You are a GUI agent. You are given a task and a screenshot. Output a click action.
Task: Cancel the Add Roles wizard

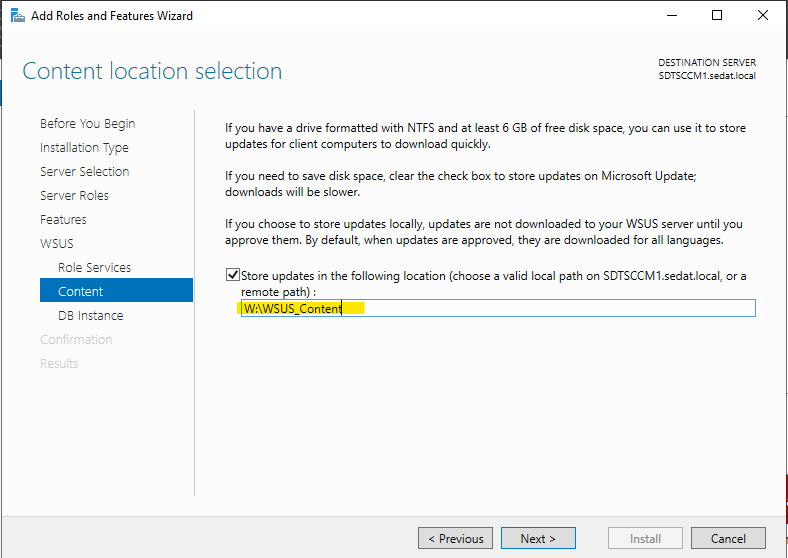pos(728,538)
